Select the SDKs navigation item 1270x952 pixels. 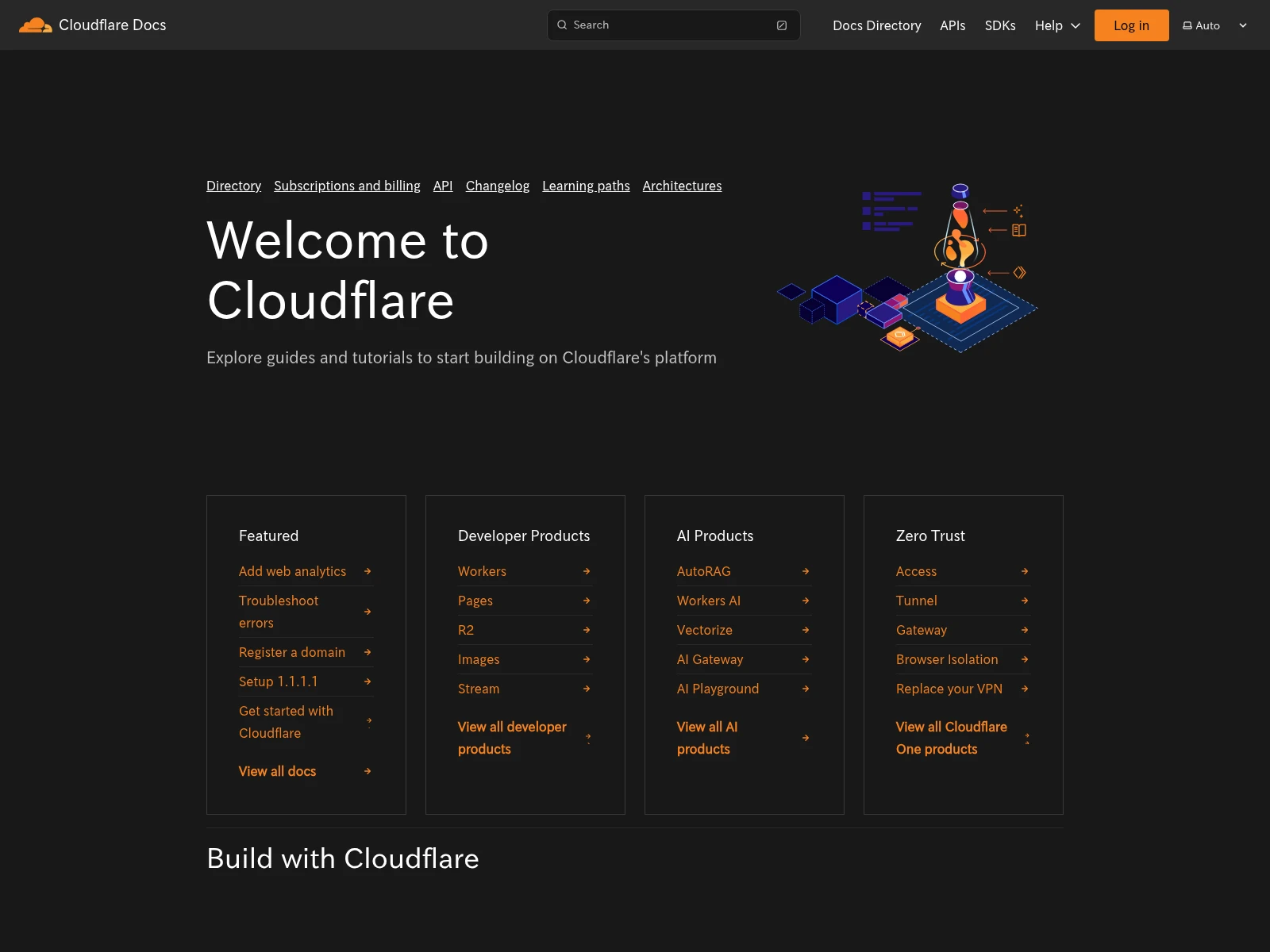(1000, 25)
